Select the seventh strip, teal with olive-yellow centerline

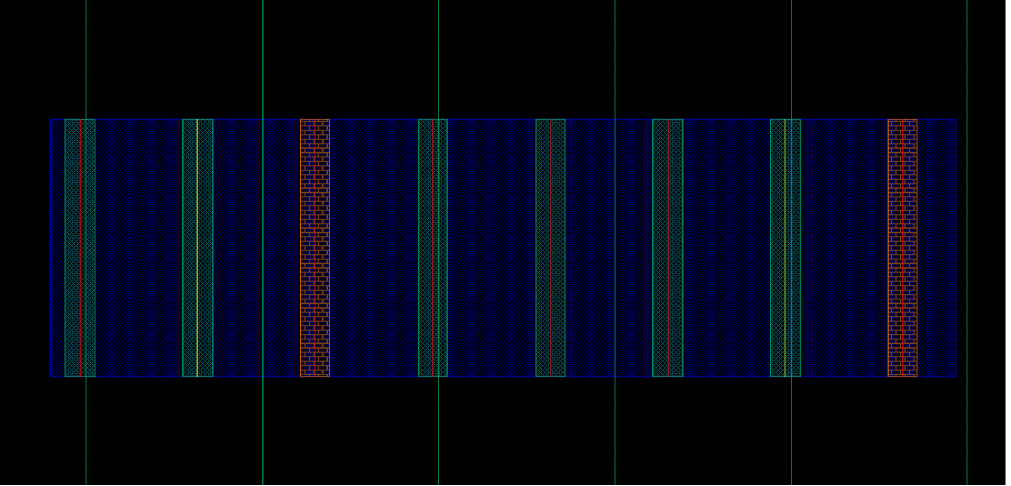pos(785,248)
